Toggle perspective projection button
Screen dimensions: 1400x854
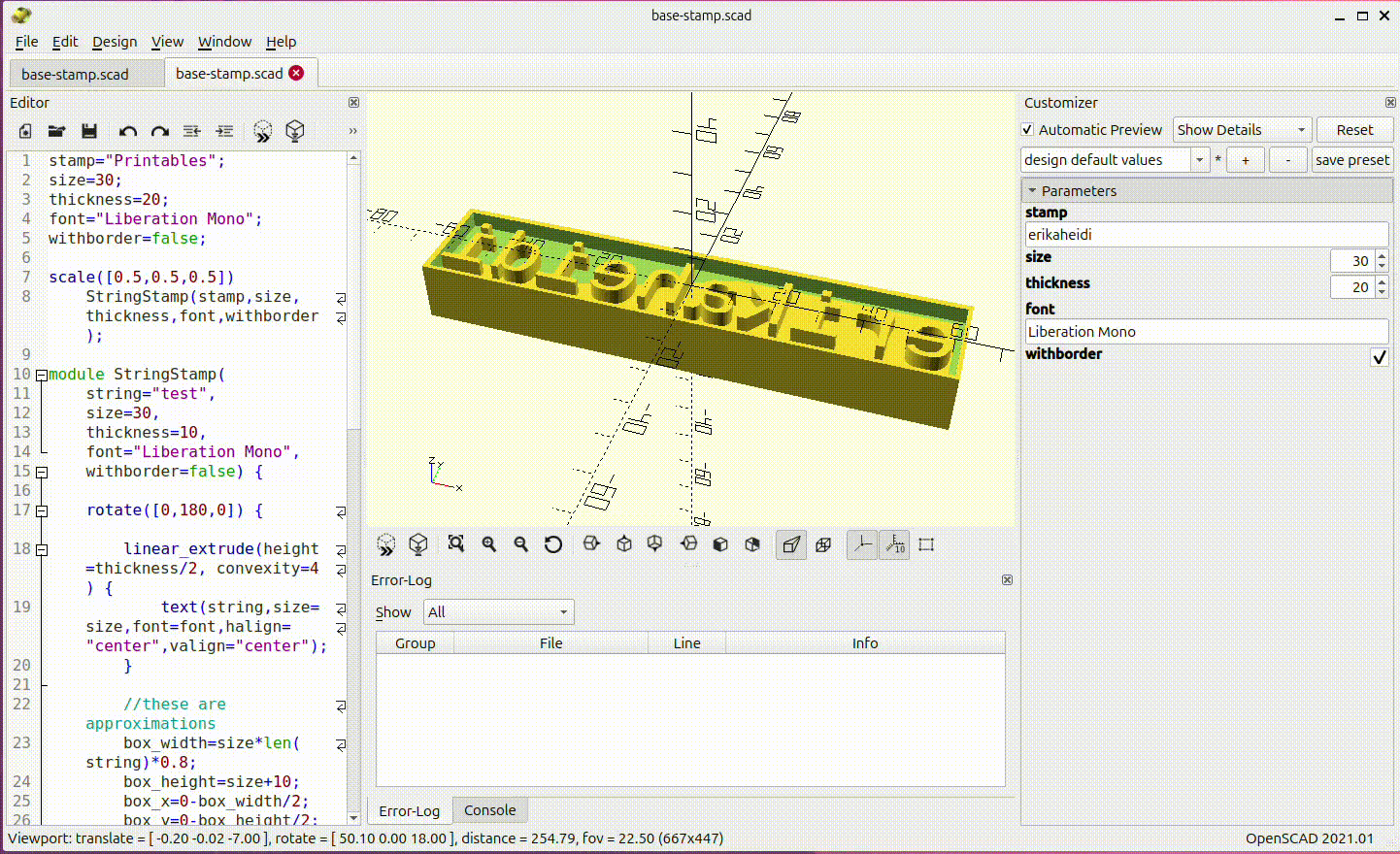coord(791,544)
